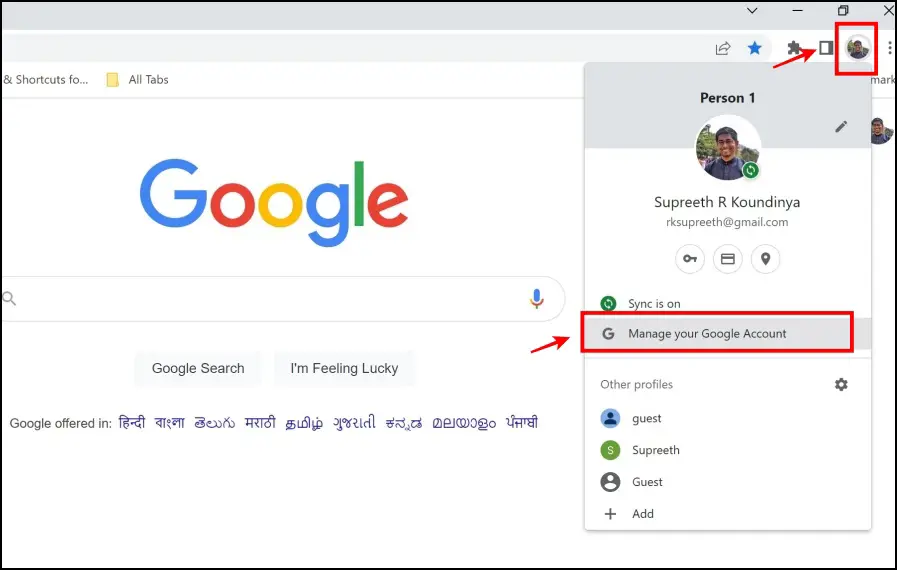Click the Google logo
This screenshot has height=570, width=897.
pyautogui.click(x=274, y=202)
